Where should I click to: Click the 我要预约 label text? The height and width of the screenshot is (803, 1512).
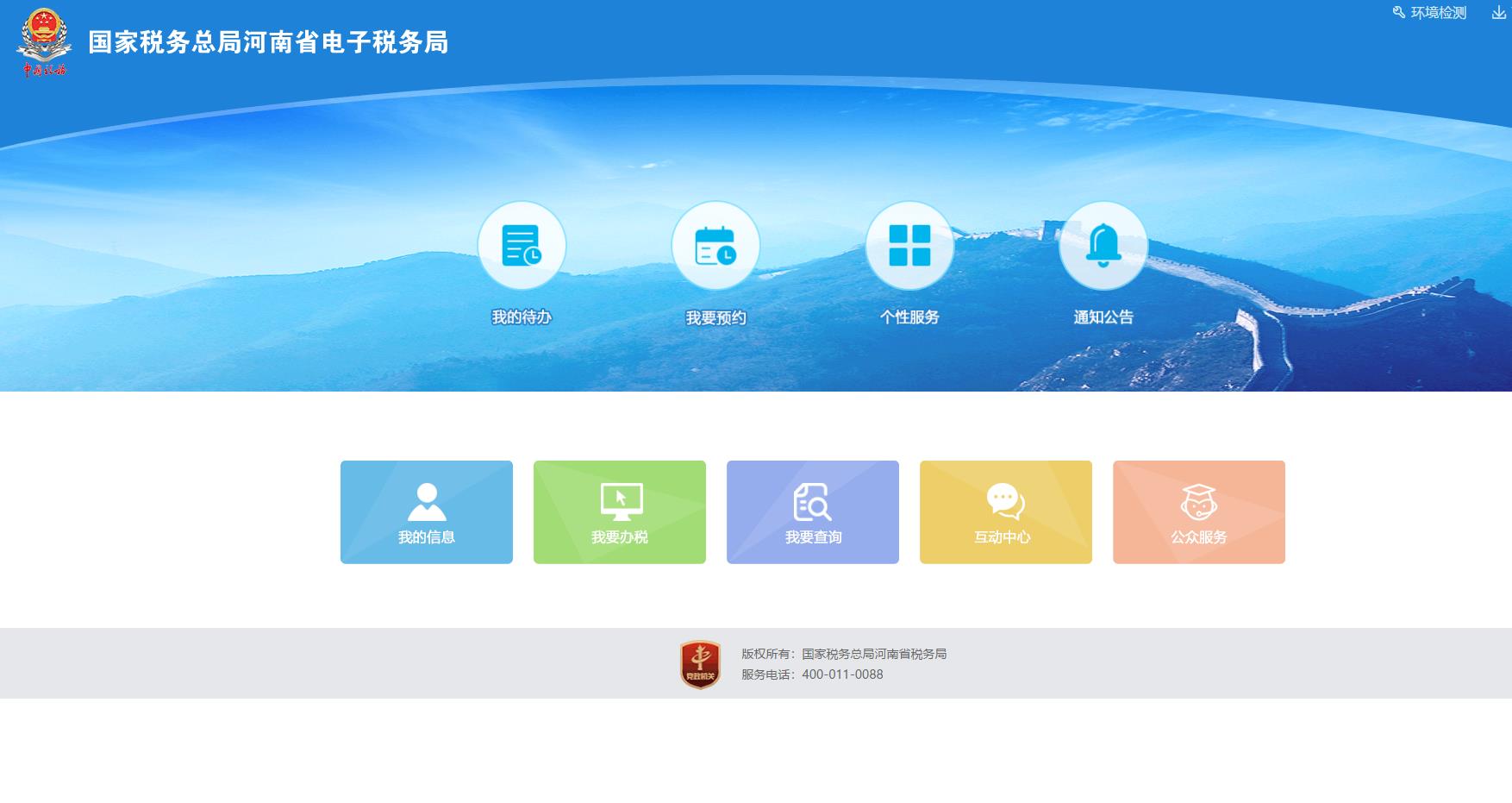coord(715,318)
